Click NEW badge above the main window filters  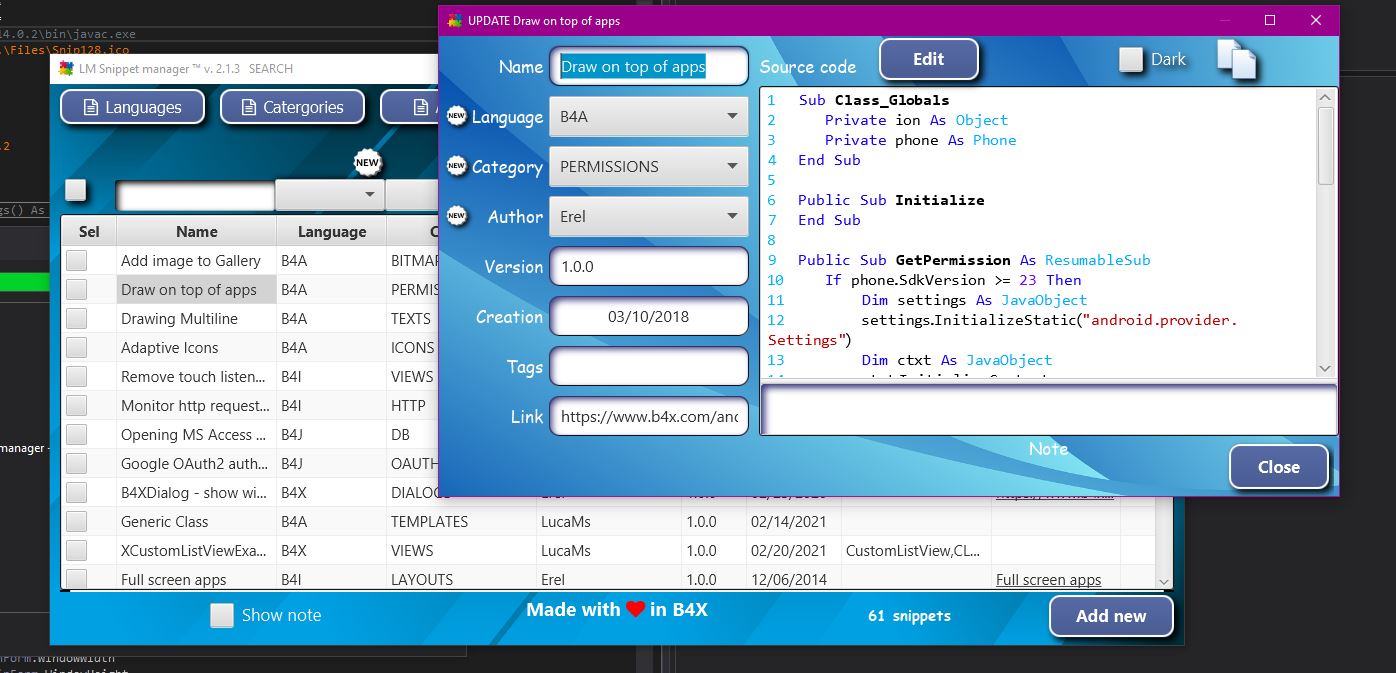pyautogui.click(x=367, y=162)
